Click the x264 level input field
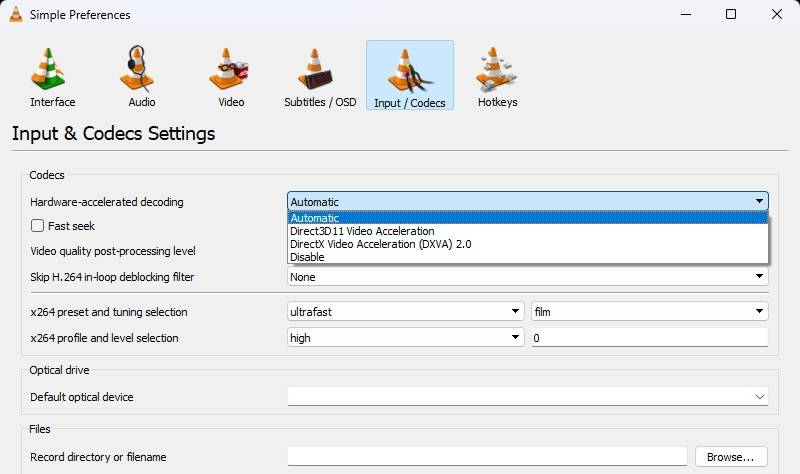Viewport: 800px width, 474px height. tap(649, 337)
